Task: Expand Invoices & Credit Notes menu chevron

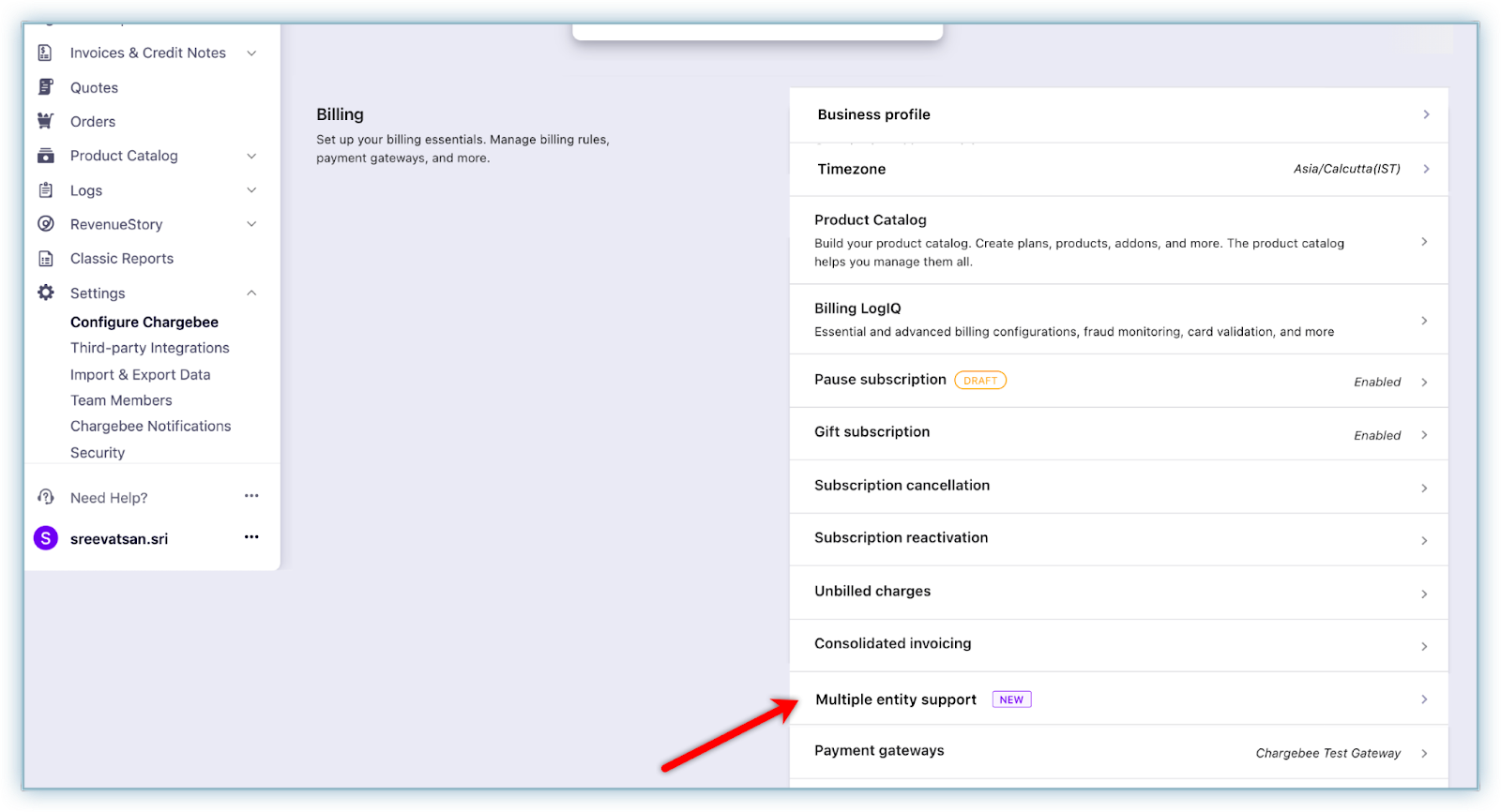Action: tap(251, 53)
